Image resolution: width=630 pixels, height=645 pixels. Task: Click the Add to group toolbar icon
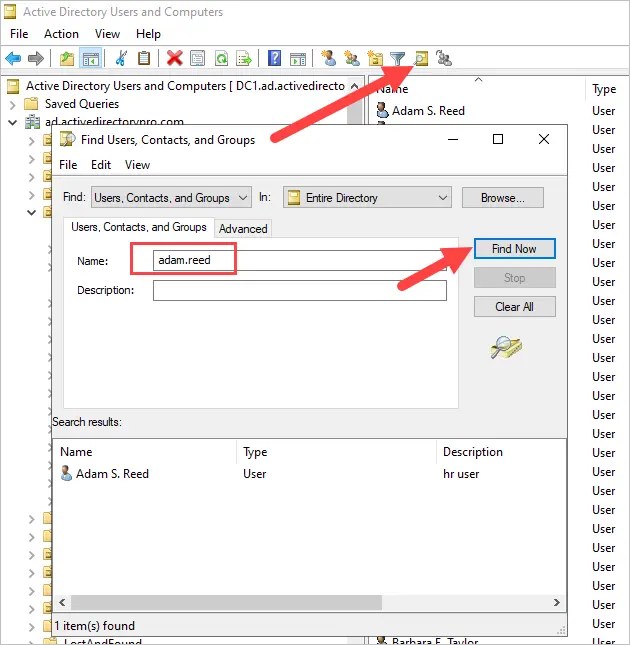[444, 58]
